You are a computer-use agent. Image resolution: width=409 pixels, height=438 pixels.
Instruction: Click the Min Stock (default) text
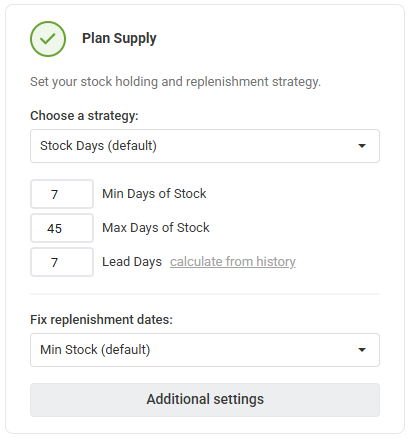click(x=95, y=350)
